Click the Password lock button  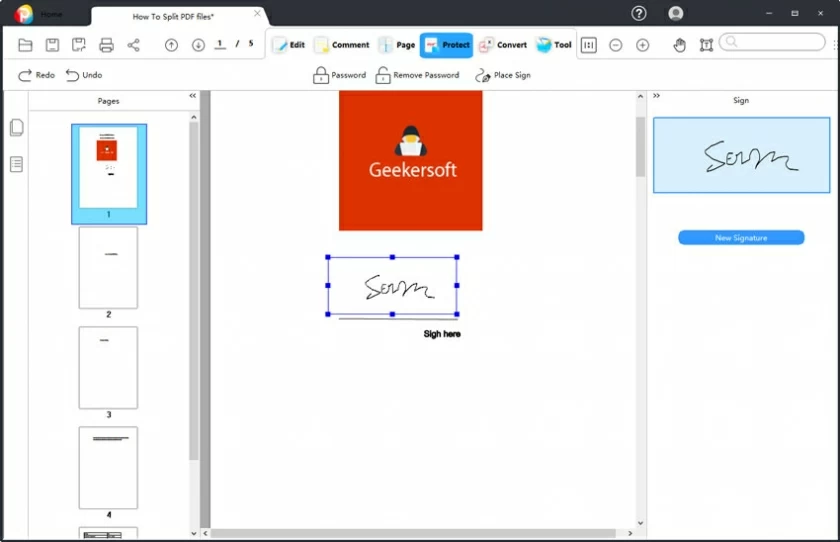point(340,75)
